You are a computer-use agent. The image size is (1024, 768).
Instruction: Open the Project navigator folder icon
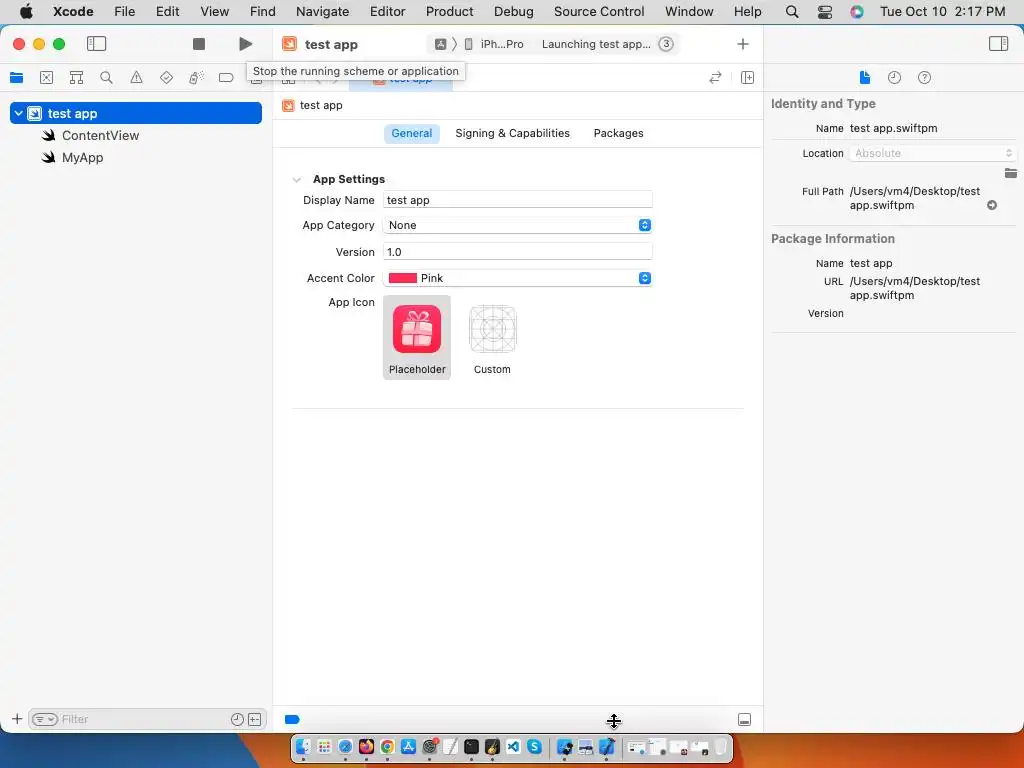tap(16, 78)
